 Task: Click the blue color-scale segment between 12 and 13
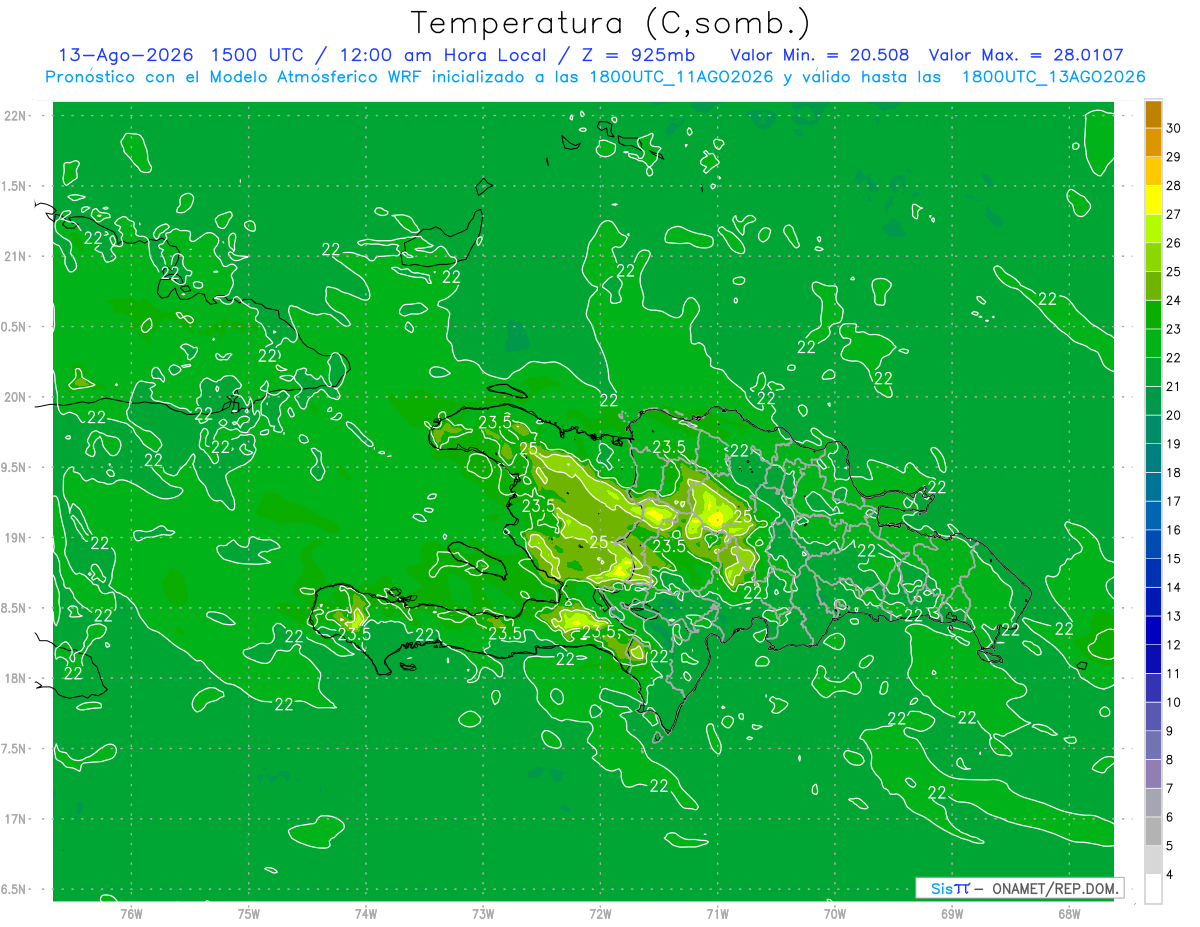click(1153, 631)
